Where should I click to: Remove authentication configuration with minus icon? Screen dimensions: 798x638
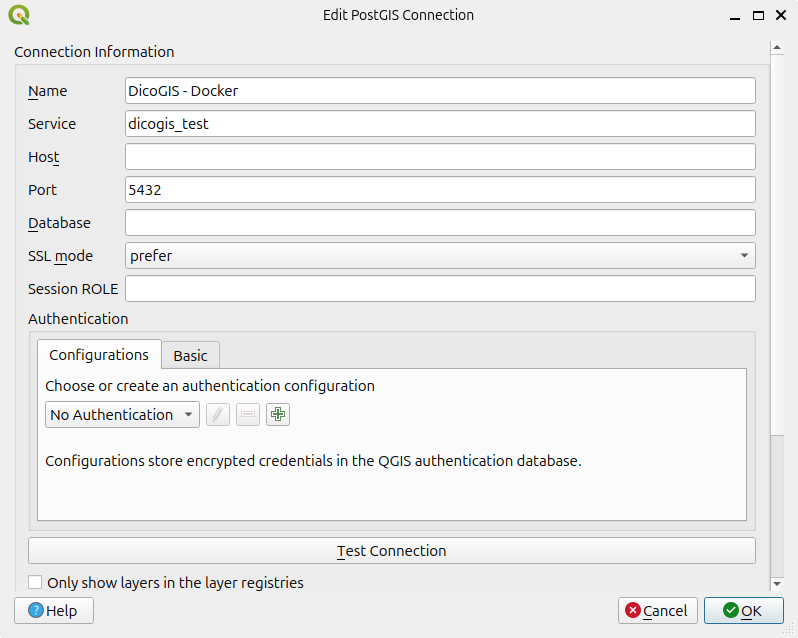pyautogui.click(x=248, y=415)
